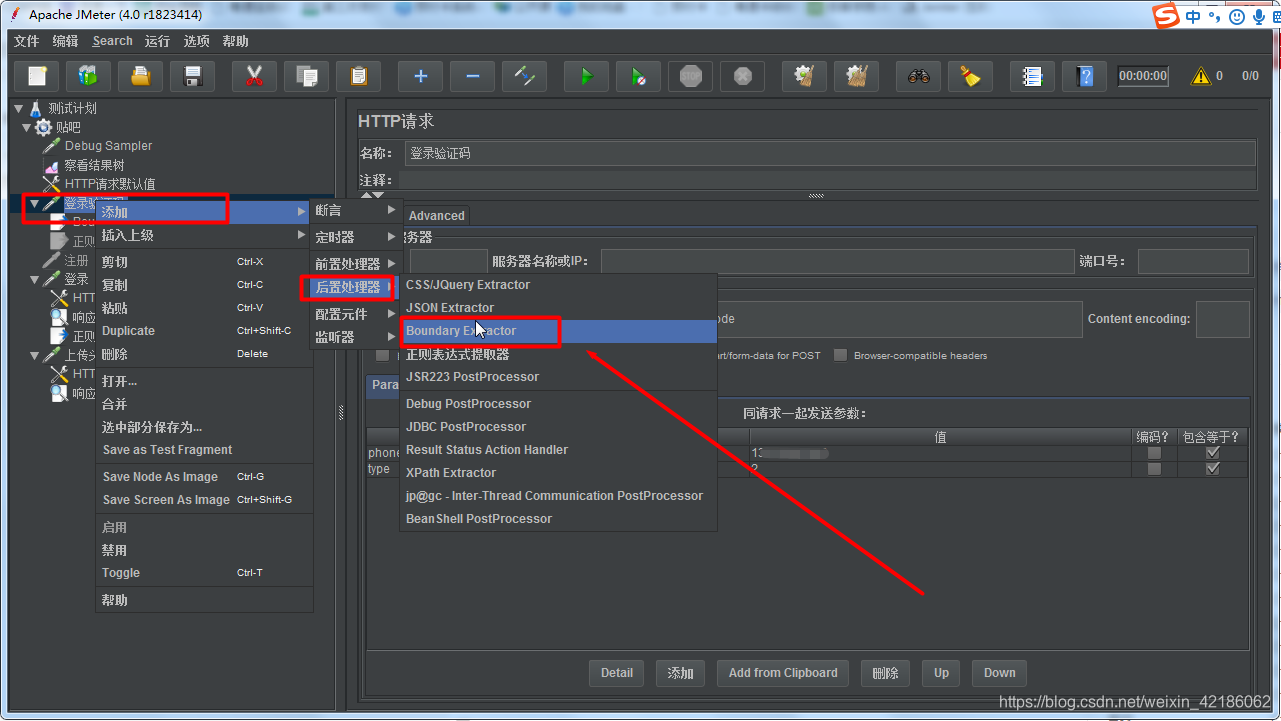Click the Clear results broom icon
This screenshot has width=1281, height=721.
(x=804, y=76)
